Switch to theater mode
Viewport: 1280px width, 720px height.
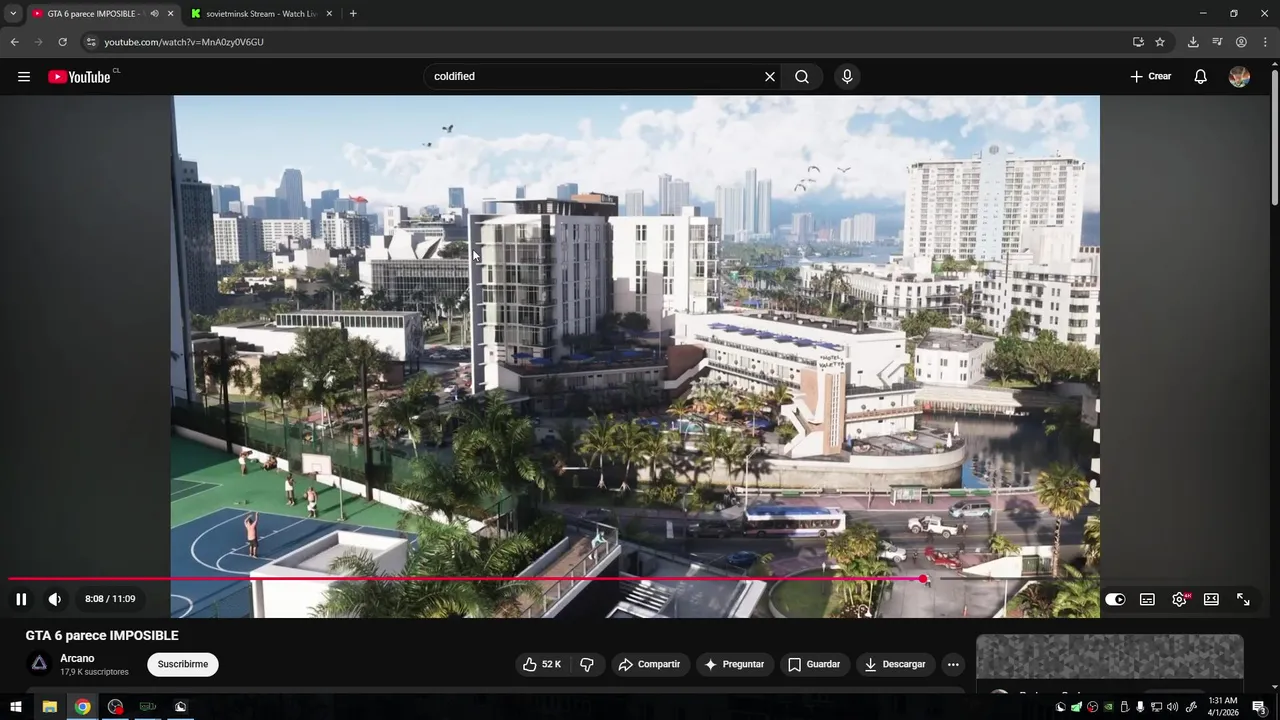[1211, 600]
